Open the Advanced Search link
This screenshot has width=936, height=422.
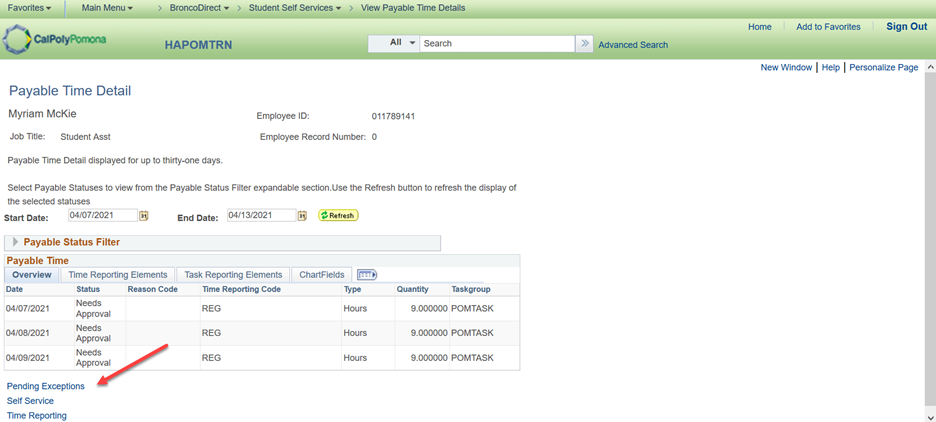point(633,45)
